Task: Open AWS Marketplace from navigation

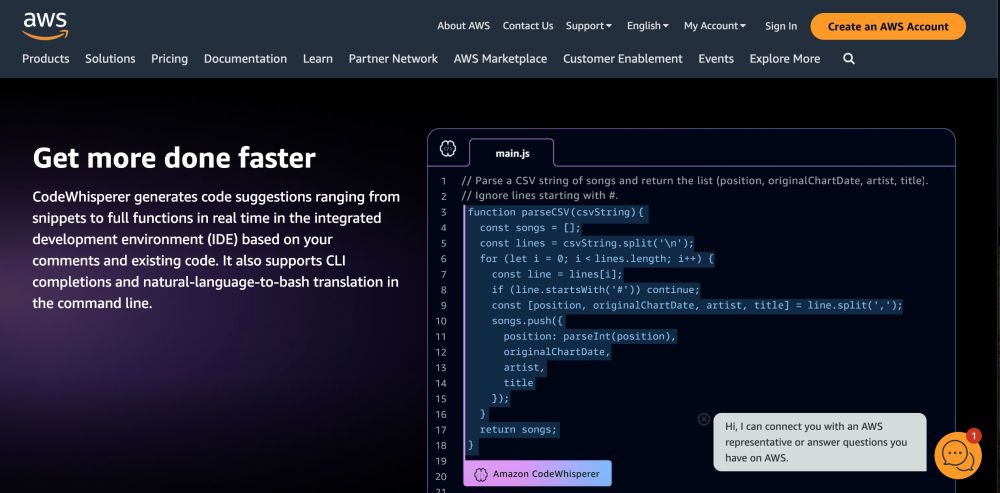Action: point(500,59)
